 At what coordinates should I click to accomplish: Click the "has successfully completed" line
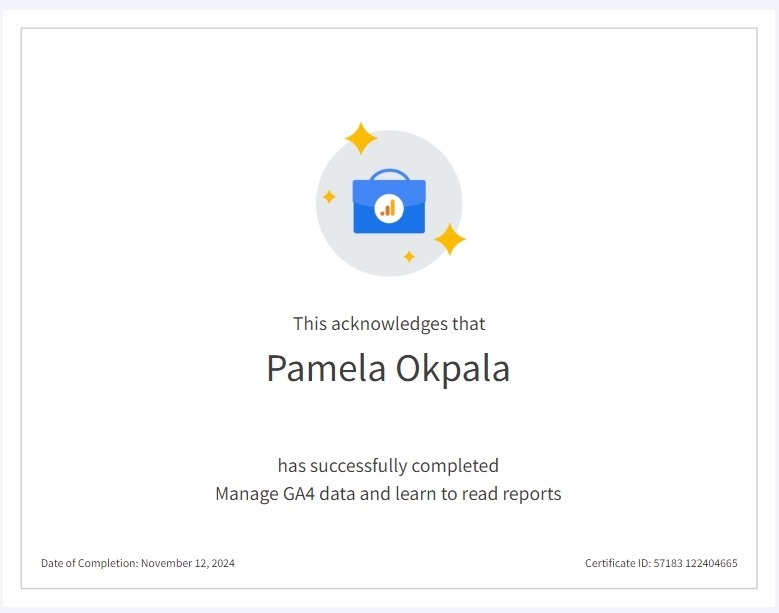click(x=388, y=466)
